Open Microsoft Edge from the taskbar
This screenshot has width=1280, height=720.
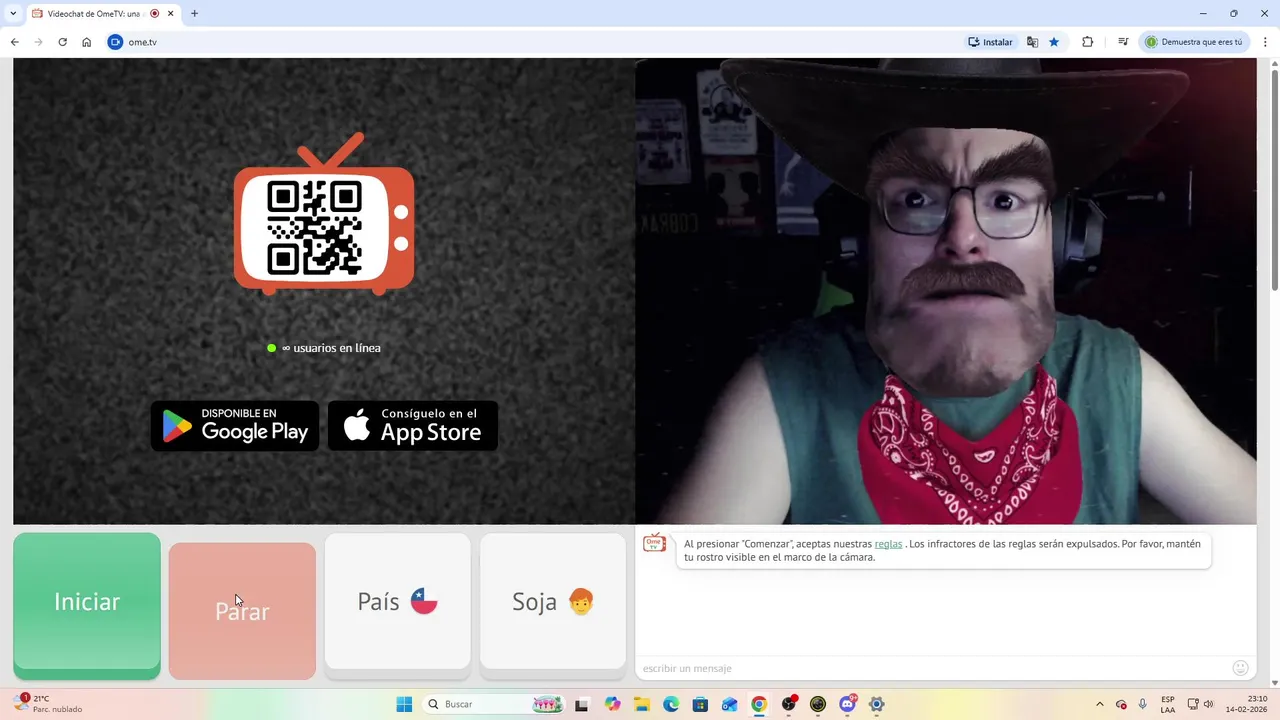click(x=671, y=704)
